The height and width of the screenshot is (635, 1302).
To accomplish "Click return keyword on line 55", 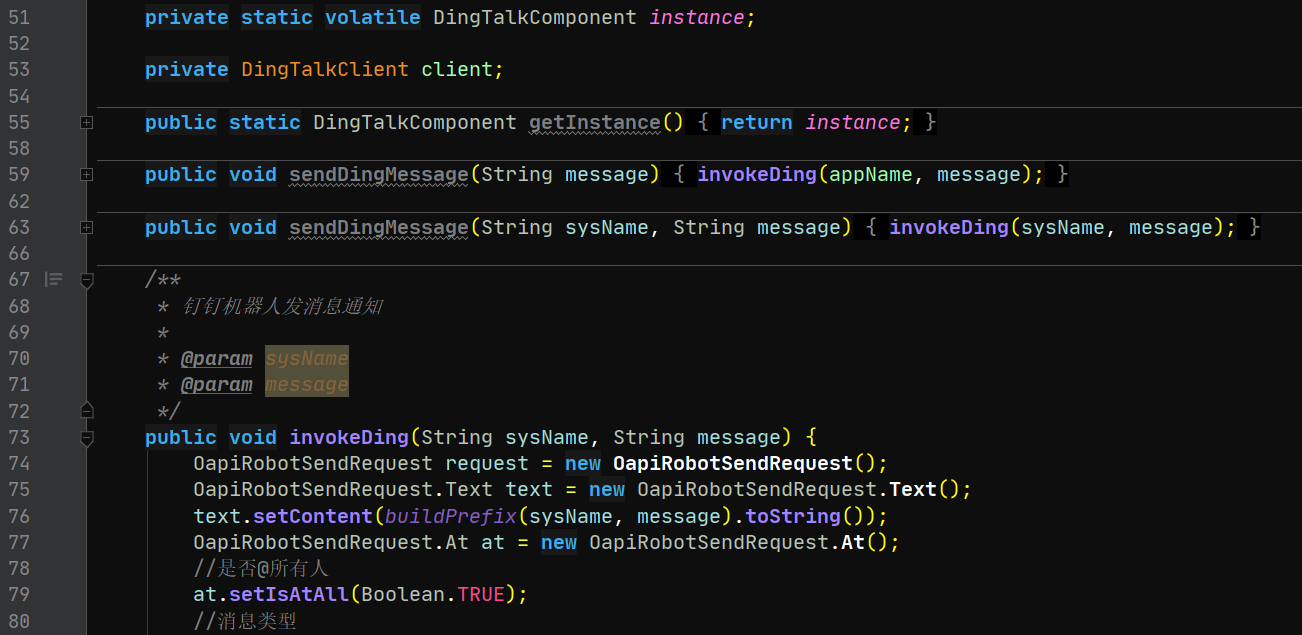I will pos(757,122).
